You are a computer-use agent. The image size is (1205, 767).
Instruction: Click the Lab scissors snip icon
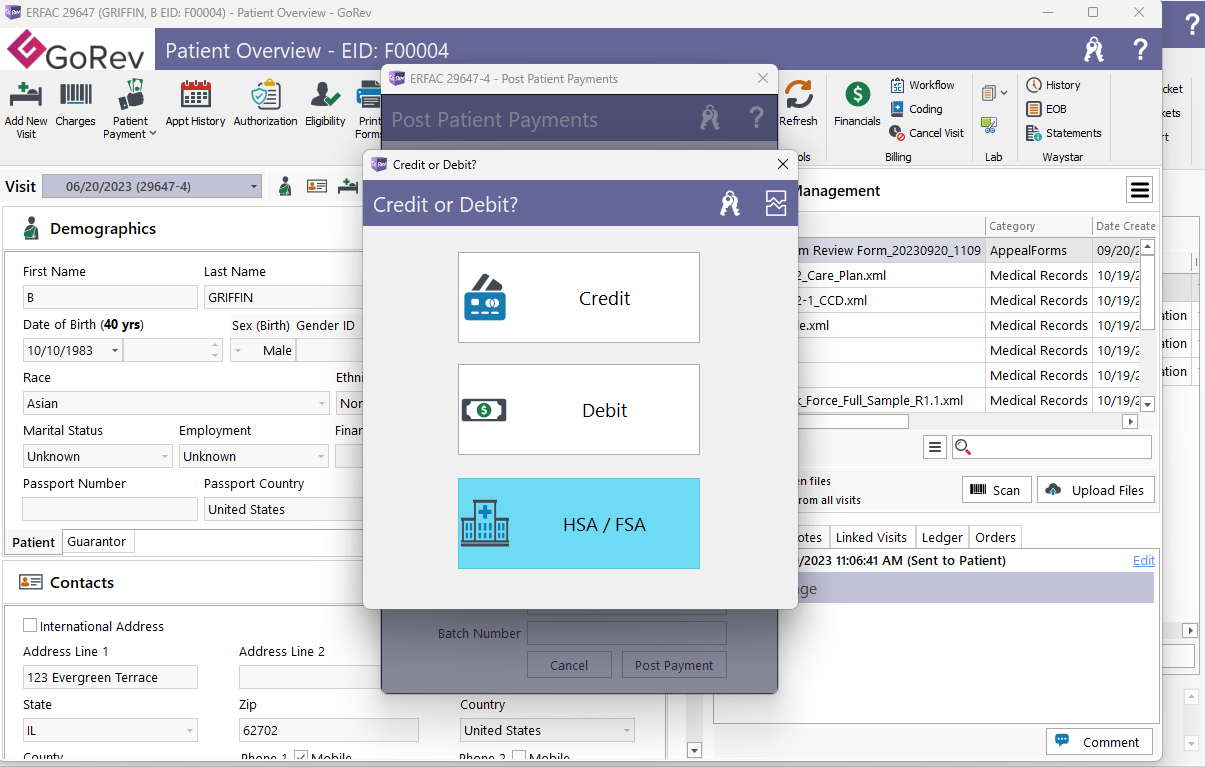[989, 125]
